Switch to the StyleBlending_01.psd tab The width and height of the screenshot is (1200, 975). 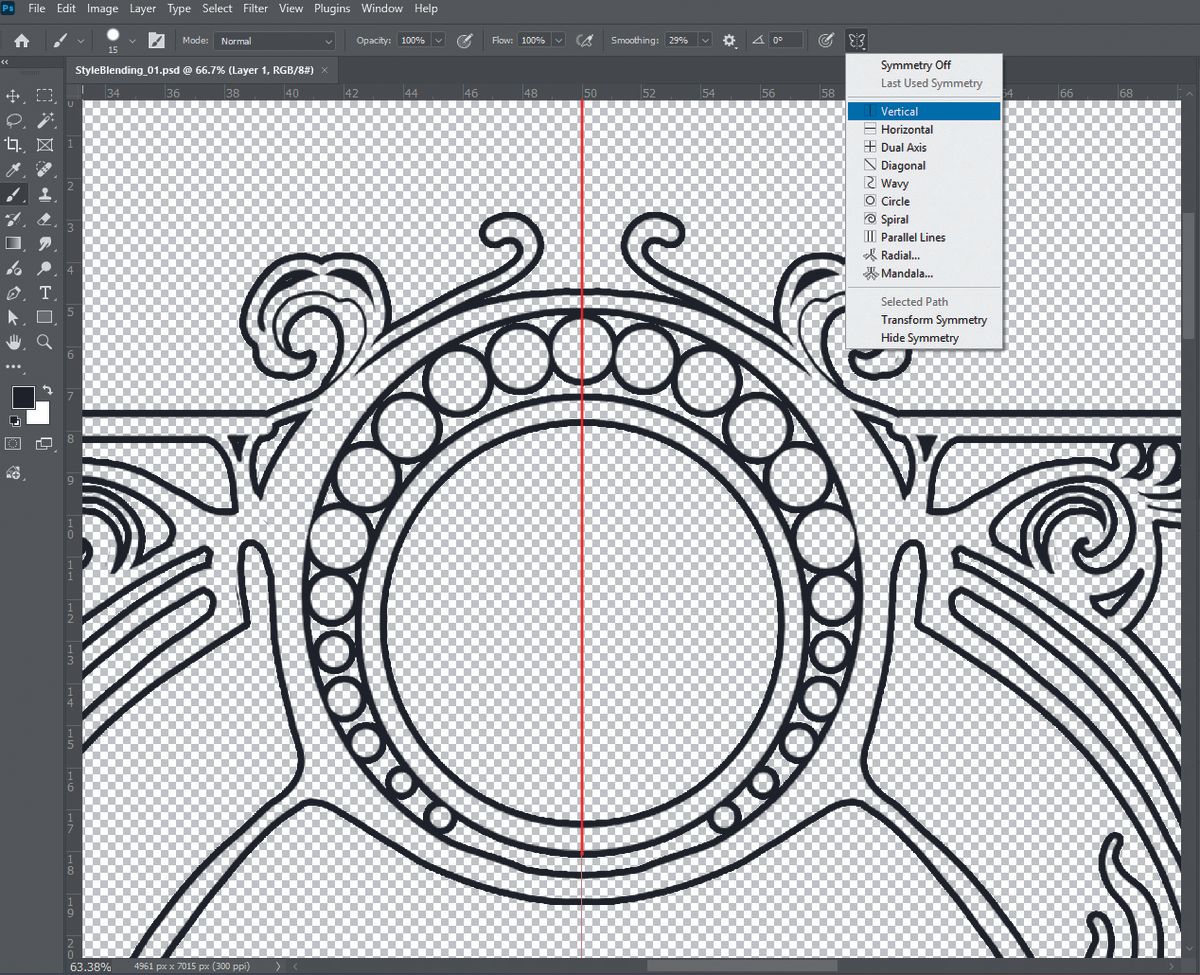193,70
